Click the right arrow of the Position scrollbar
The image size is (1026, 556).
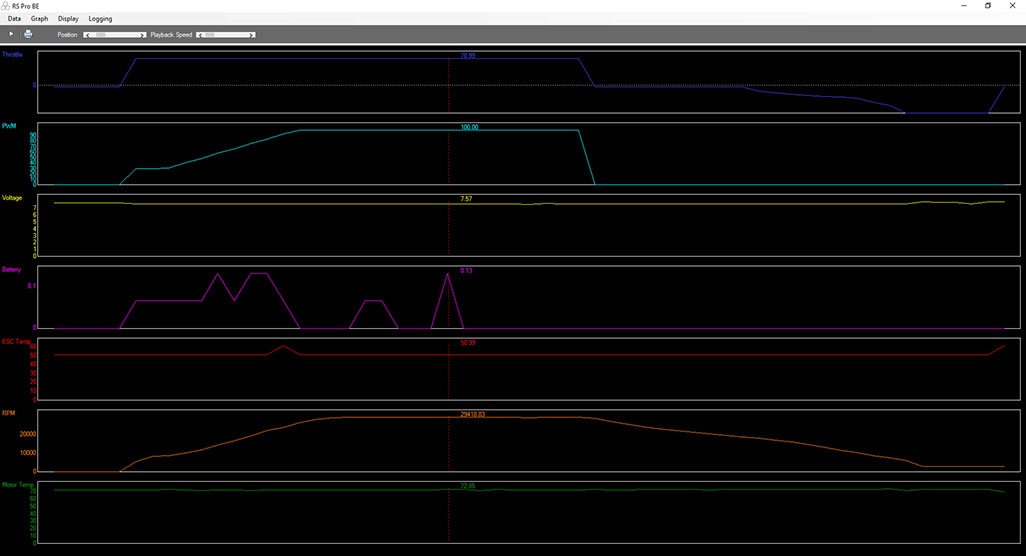click(x=144, y=35)
